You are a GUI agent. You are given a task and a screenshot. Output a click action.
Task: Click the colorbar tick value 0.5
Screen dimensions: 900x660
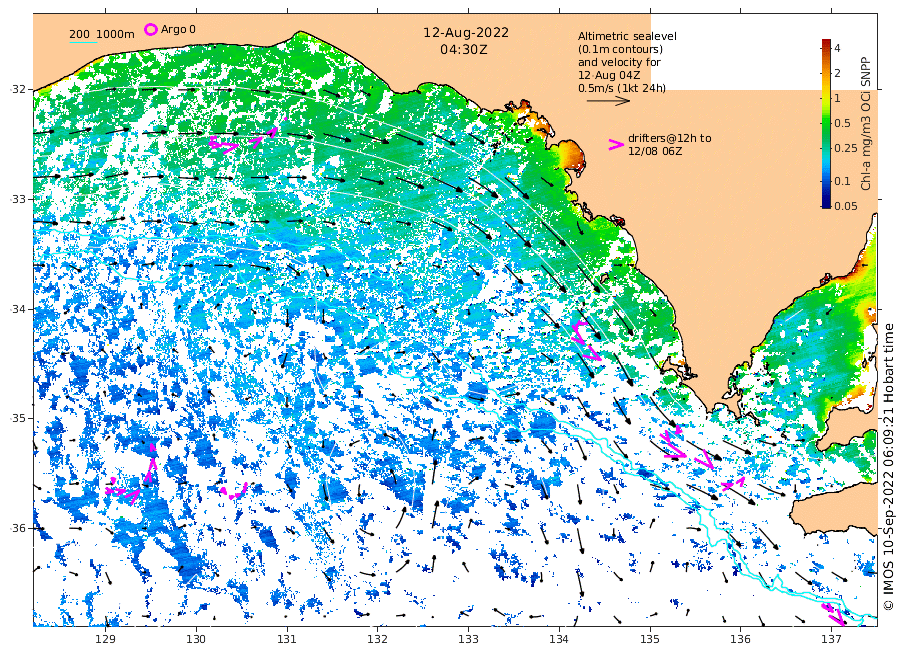point(842,123)
